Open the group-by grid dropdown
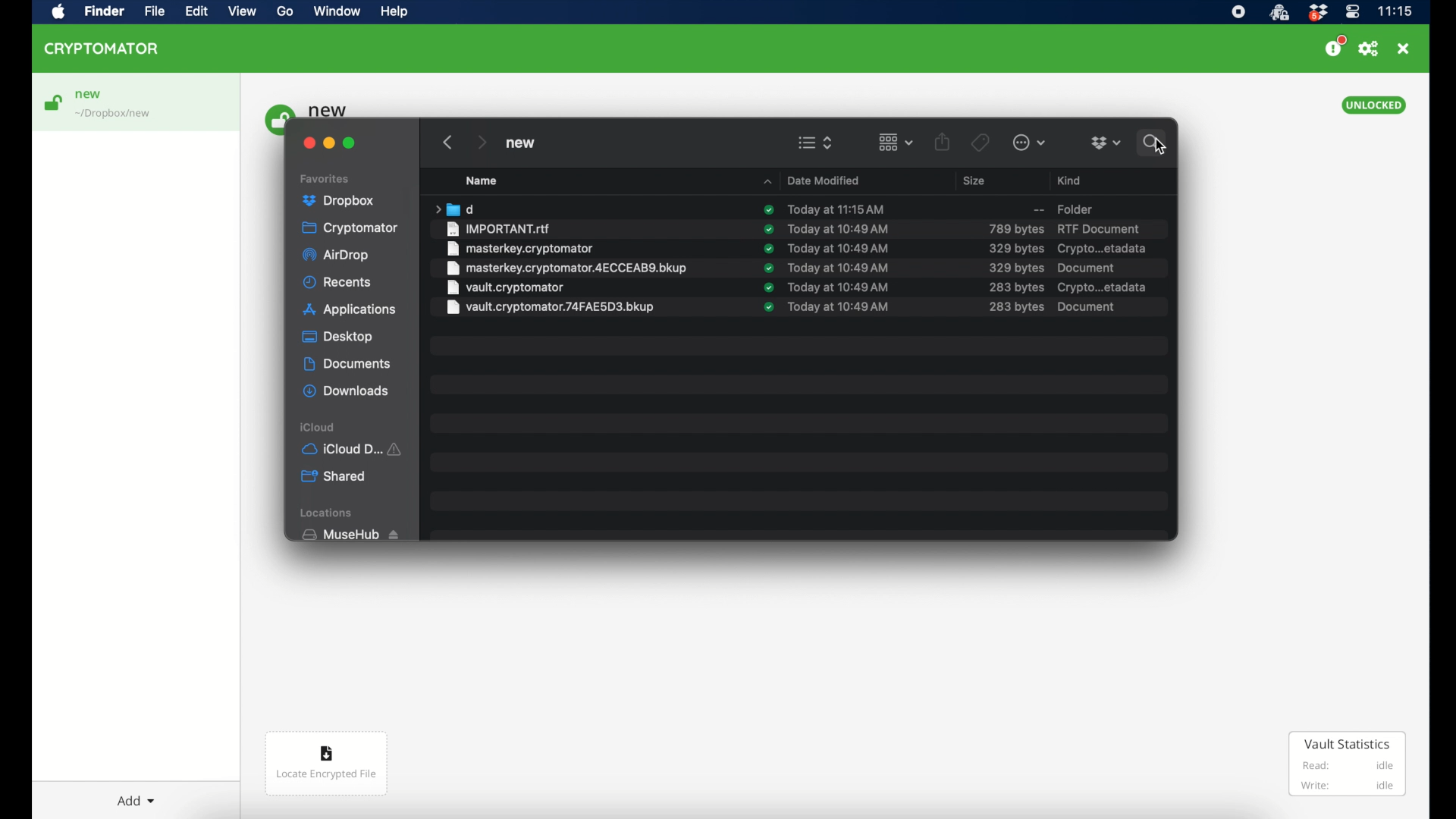 [x=900, y=143]
